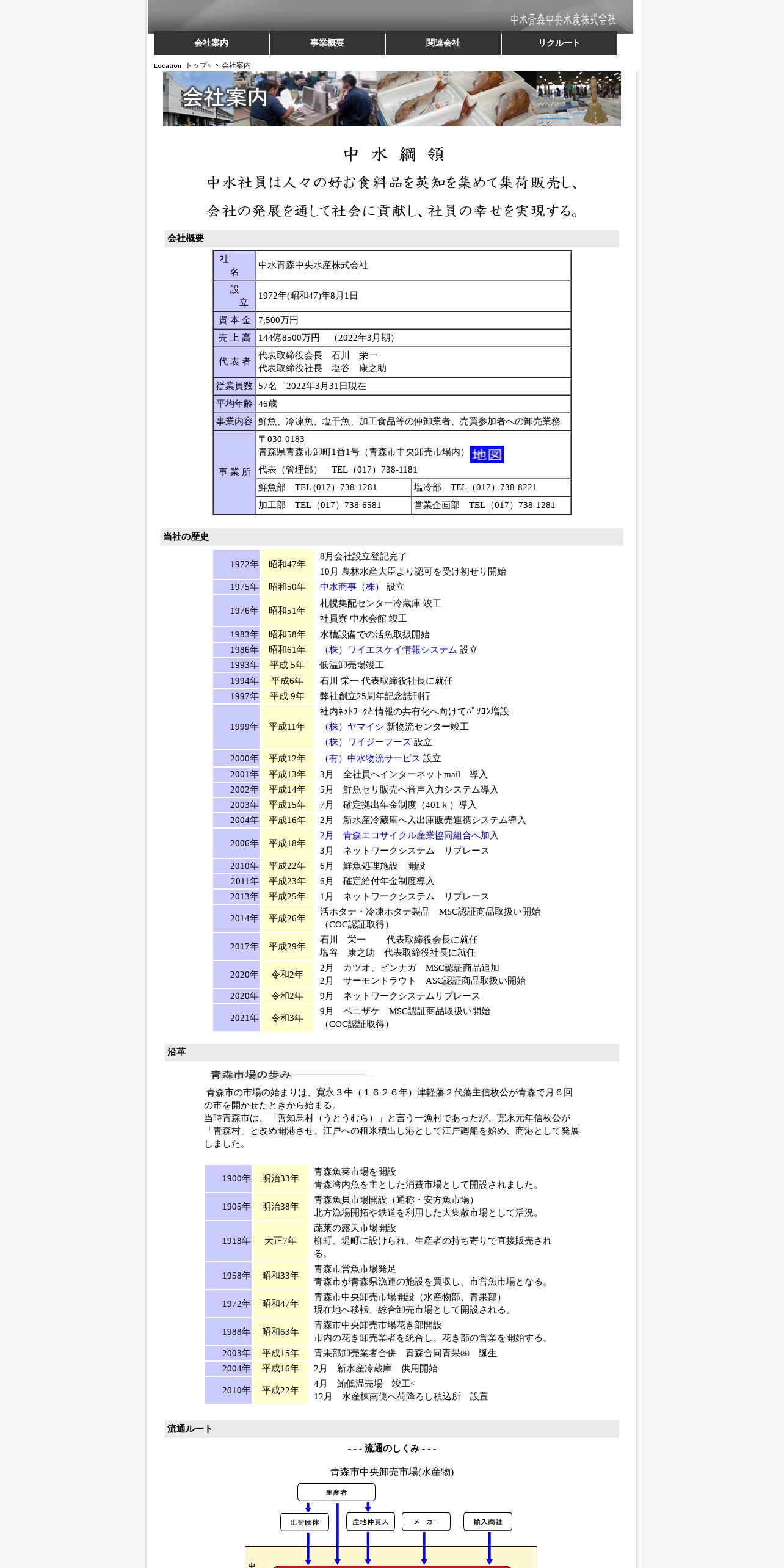Select 加工部 TEL (017)738-6581 cell
Viewport: 784px width, 1568px height.
[x=333, y=505]
